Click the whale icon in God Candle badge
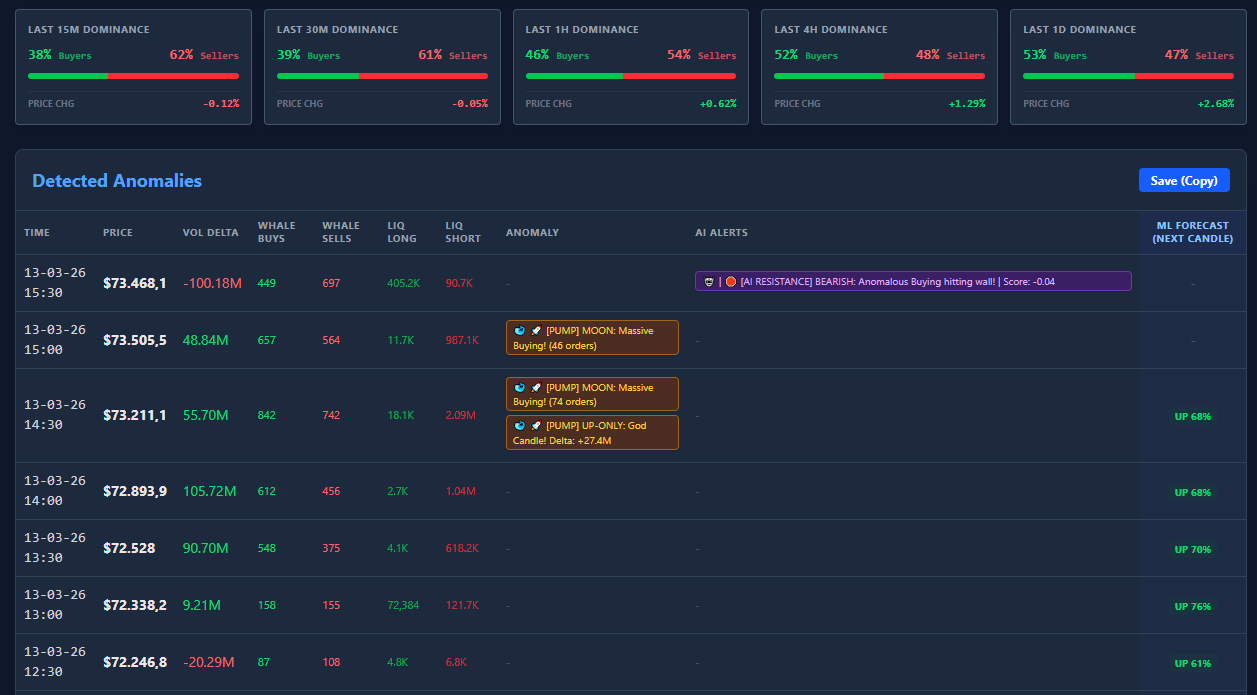Screen dimensions: 1257x695 pyautogui.click(x=520, y=426)
